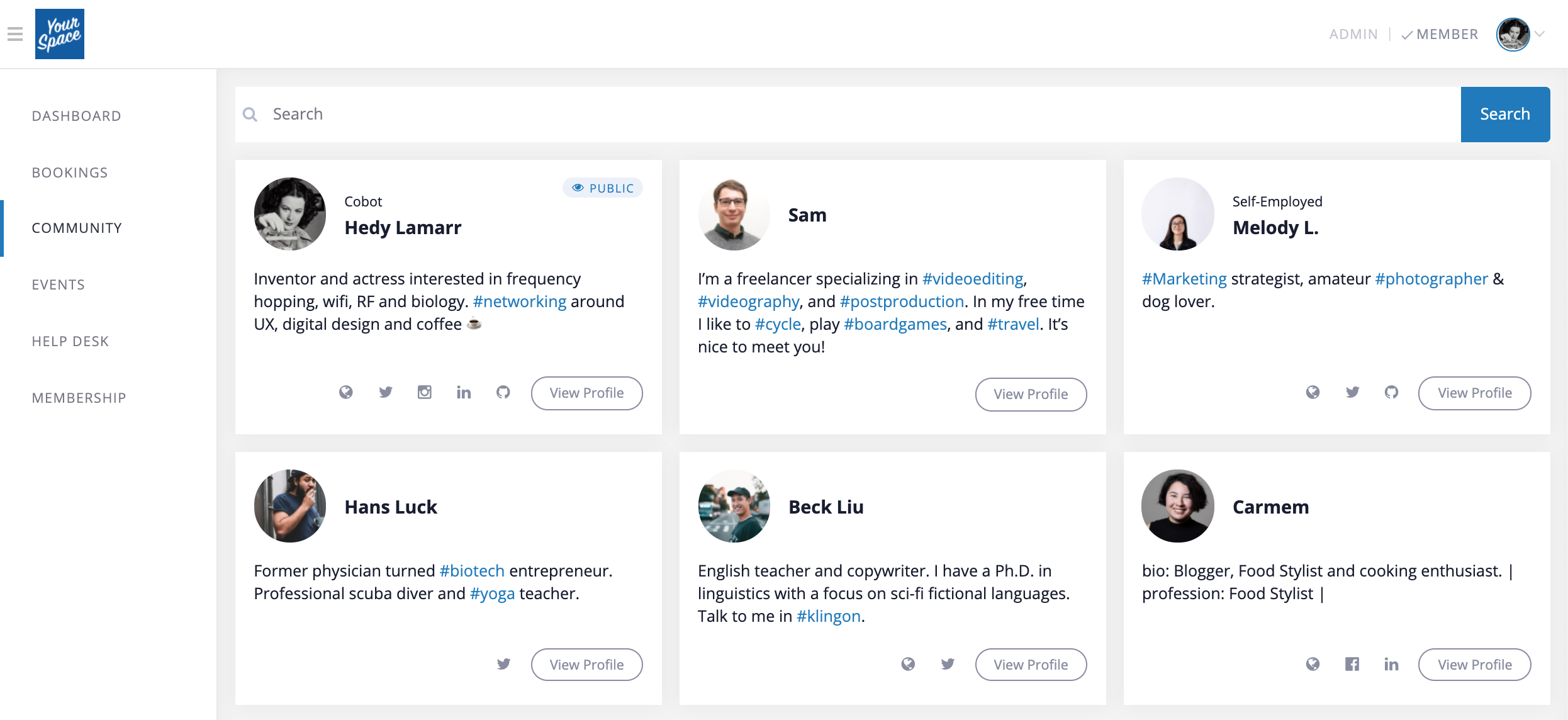This screenshot has width=1568, height=720.
Task: Open Beck Liu's website via globe icon
Action: pyautogui.click(x=908, y=663)
